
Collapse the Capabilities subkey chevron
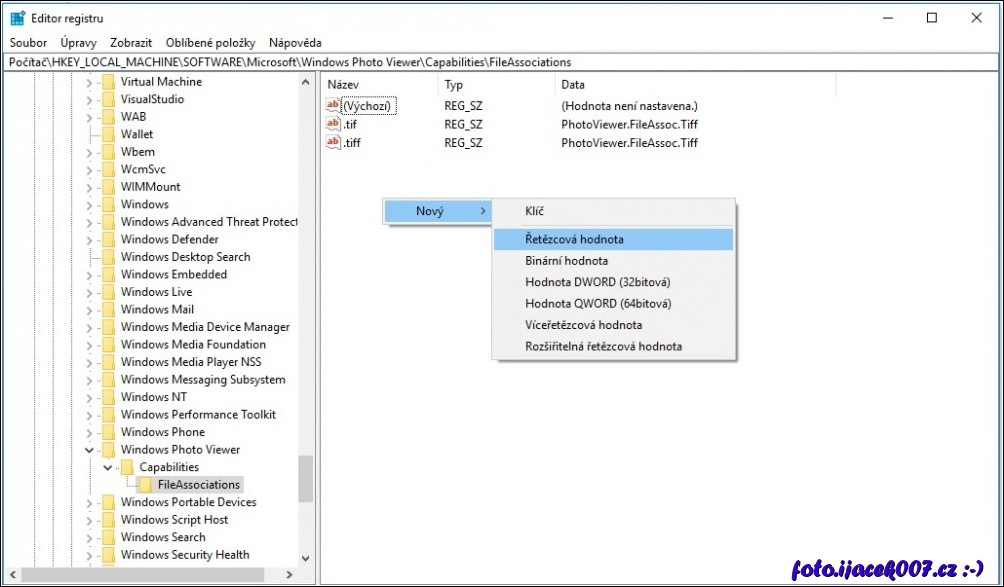107,467
